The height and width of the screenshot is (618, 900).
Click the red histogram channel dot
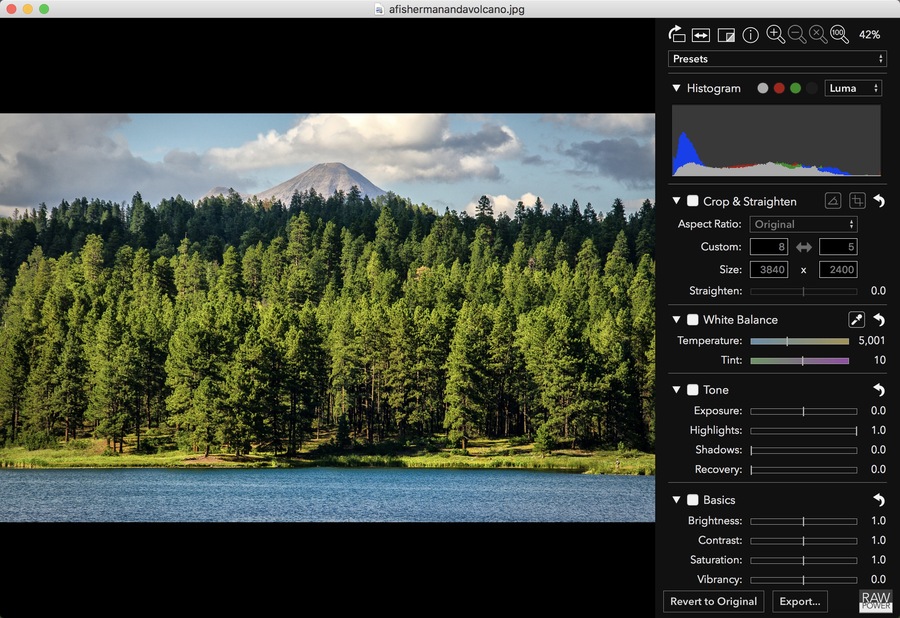click(779, 88)
